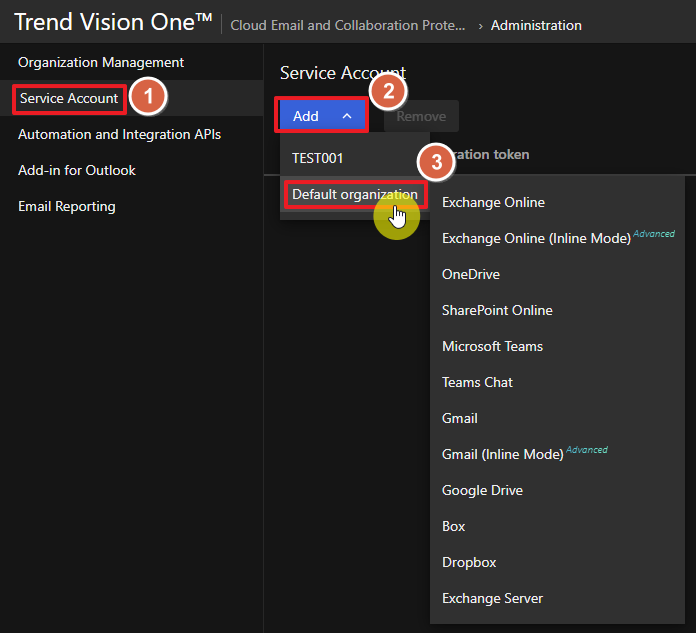Choose Google Drive from submenu

click(482, 490)
